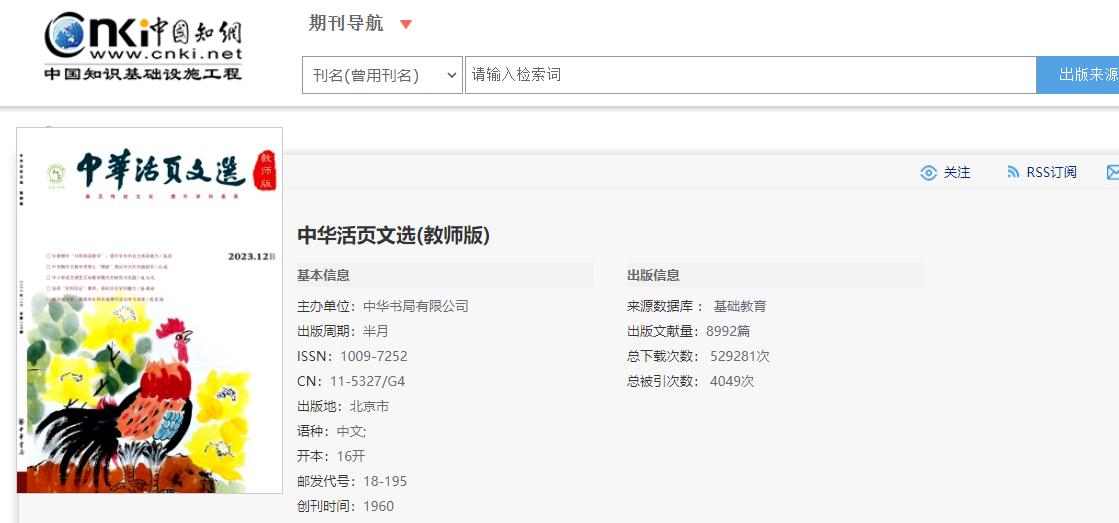The width and height of the screenshot is (1119, 523).
Task: Click the RSS feed icon
Action: coord(1013,172)
